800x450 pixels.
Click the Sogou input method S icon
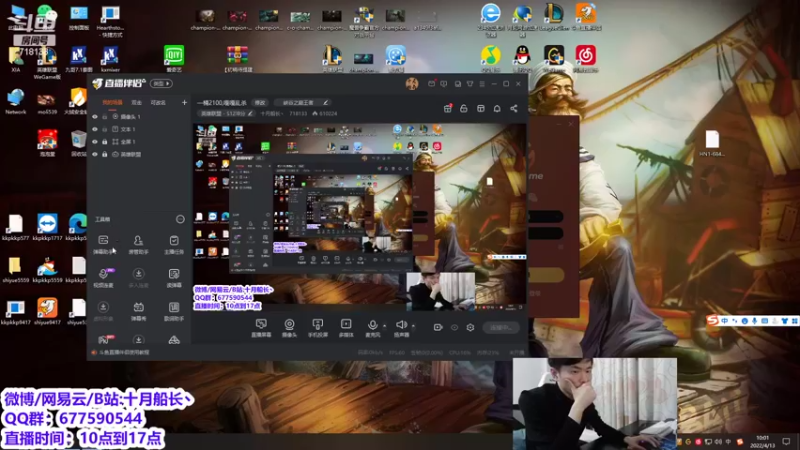pos(712,320)
